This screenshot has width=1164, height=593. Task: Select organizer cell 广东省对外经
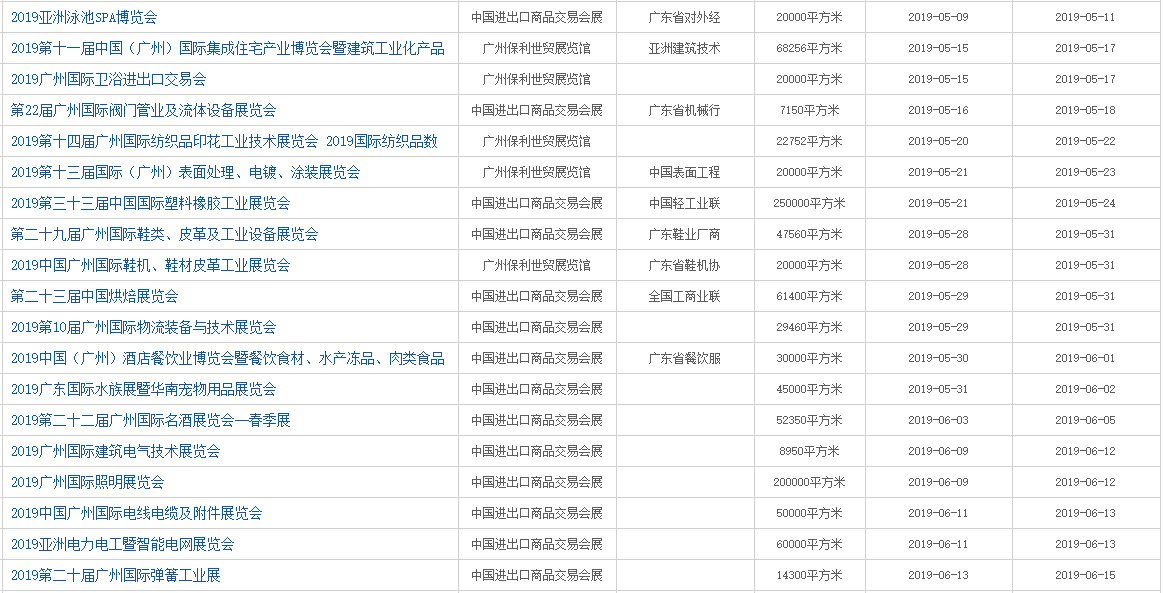pyautogui.click(x=684, y=17)
